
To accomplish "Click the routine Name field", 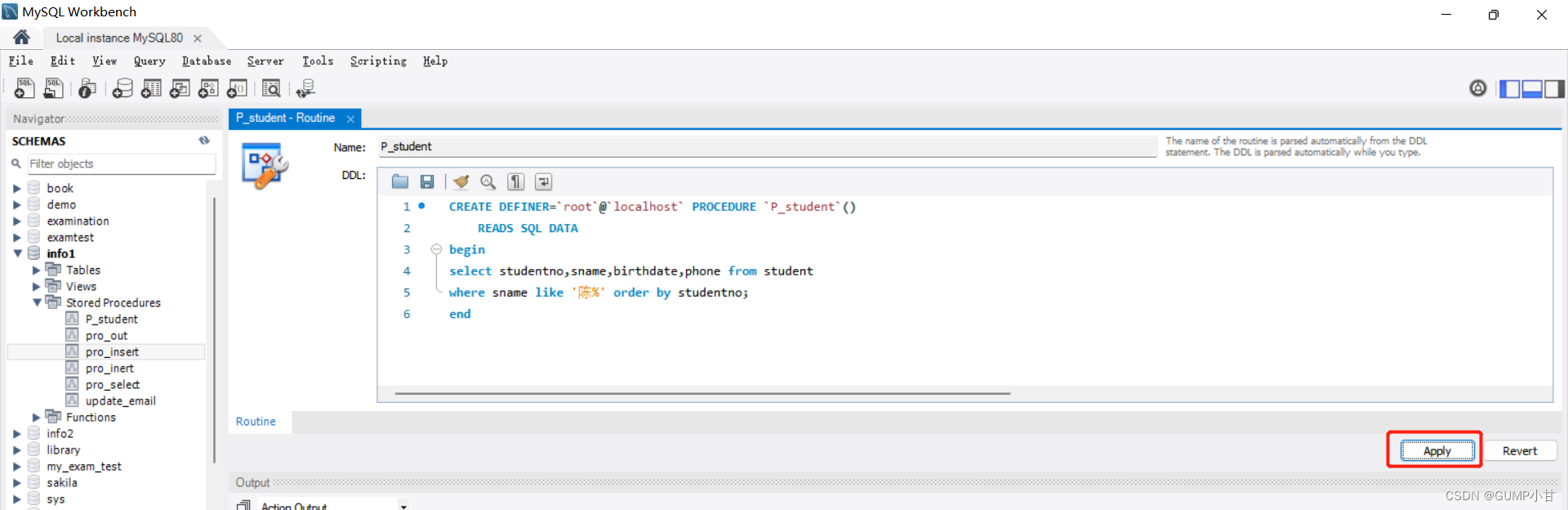I will click(x=768, y=147).
